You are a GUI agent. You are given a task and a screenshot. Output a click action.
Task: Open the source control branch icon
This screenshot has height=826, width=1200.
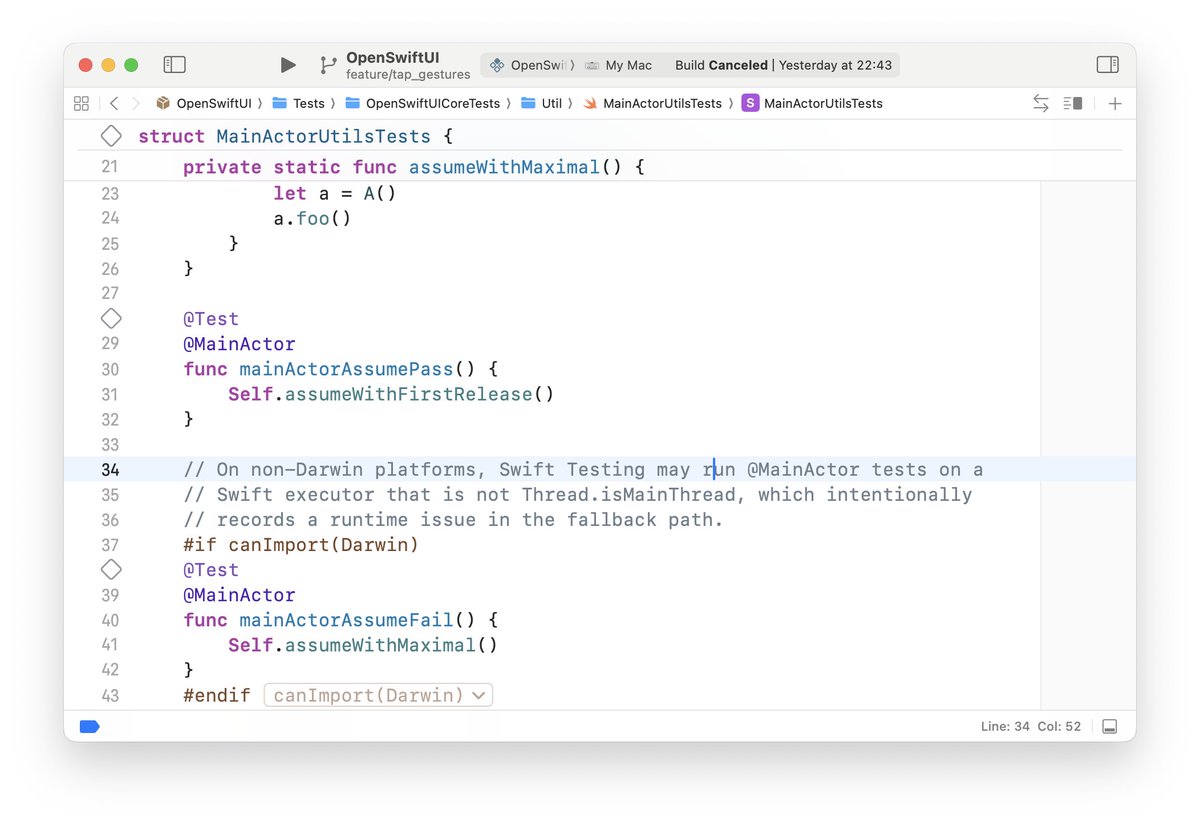[x=328, y=65]
